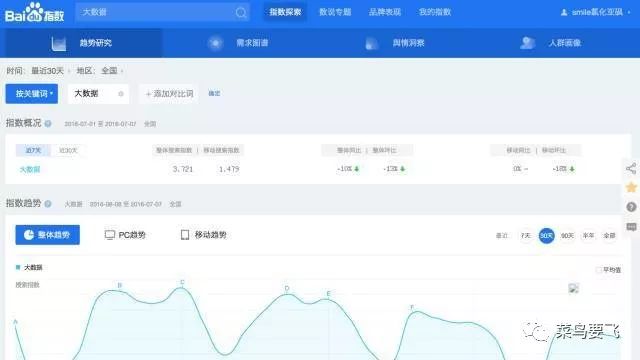The width and height of the screenshot is (640, 360).
Task: Expand the smile user account menu
Action: [x=595, y=12]
